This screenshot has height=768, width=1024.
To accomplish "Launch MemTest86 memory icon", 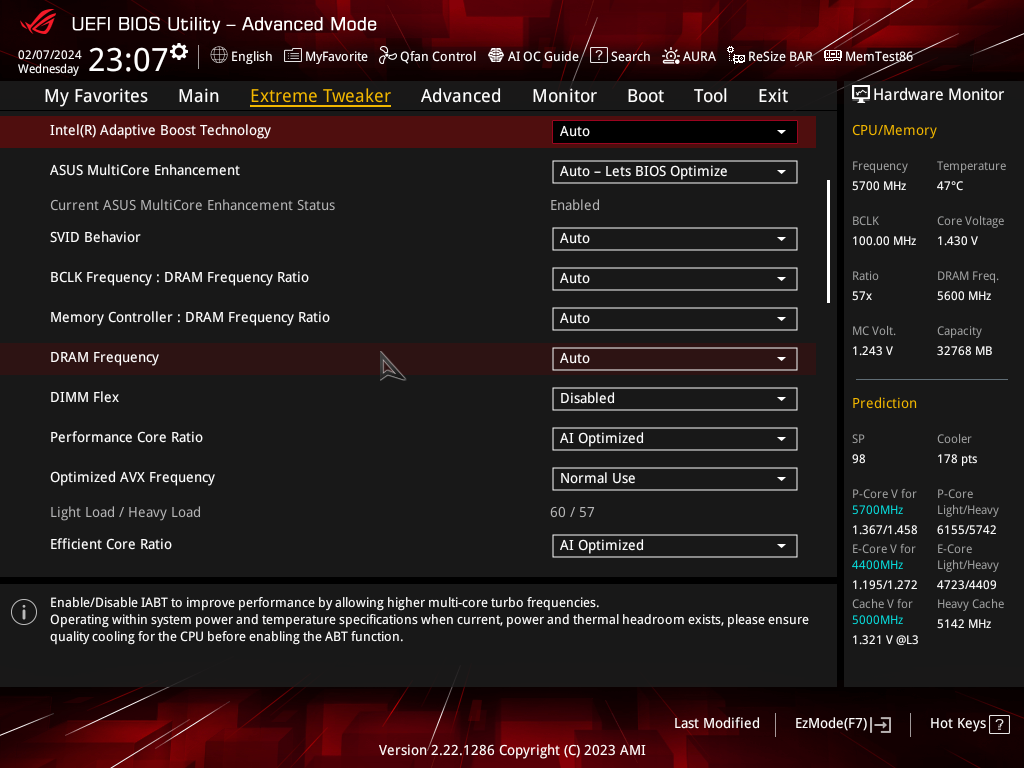I will coord(833,56).
